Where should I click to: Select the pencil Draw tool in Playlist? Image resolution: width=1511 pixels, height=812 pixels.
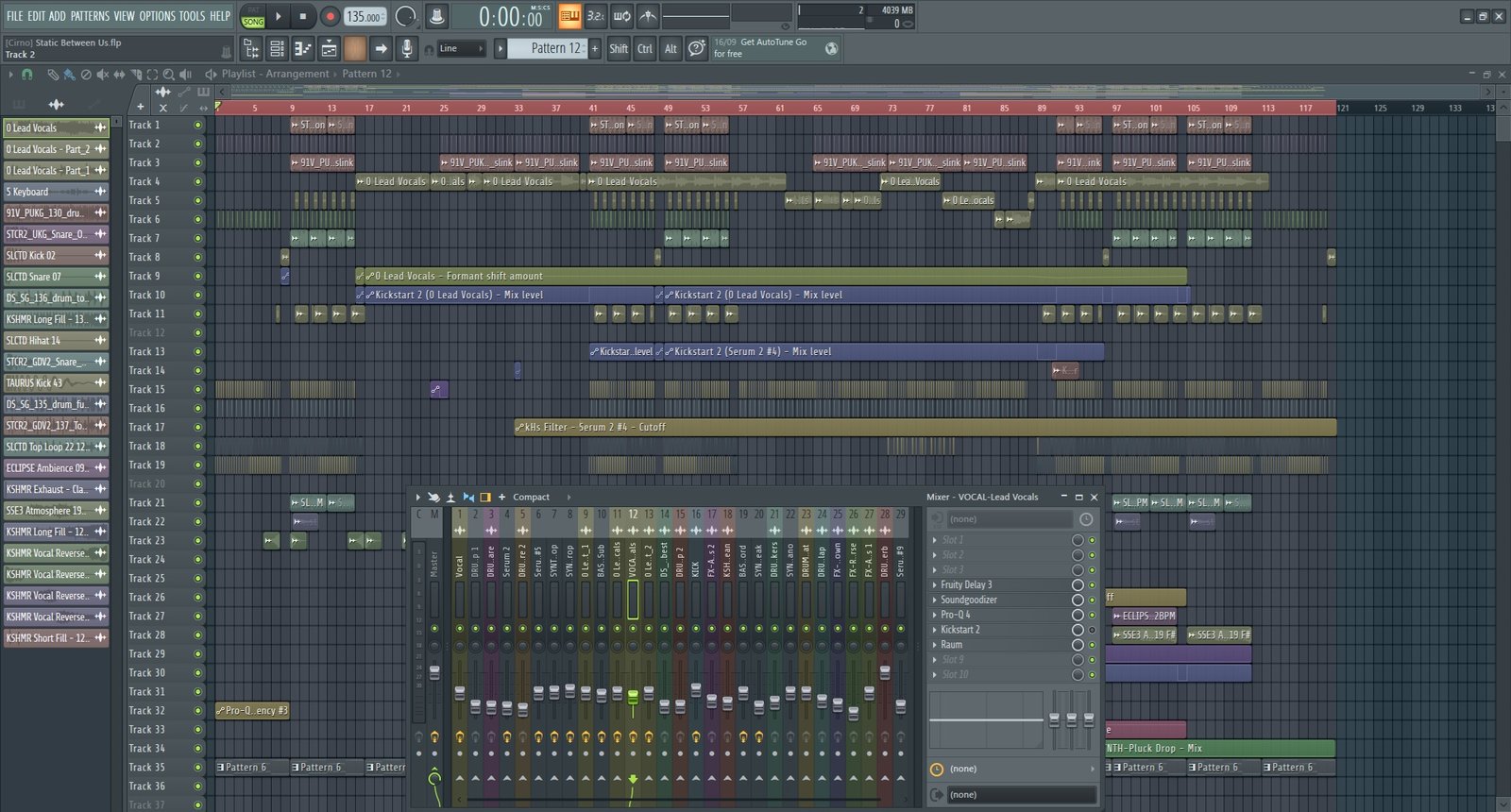(53, 74)
